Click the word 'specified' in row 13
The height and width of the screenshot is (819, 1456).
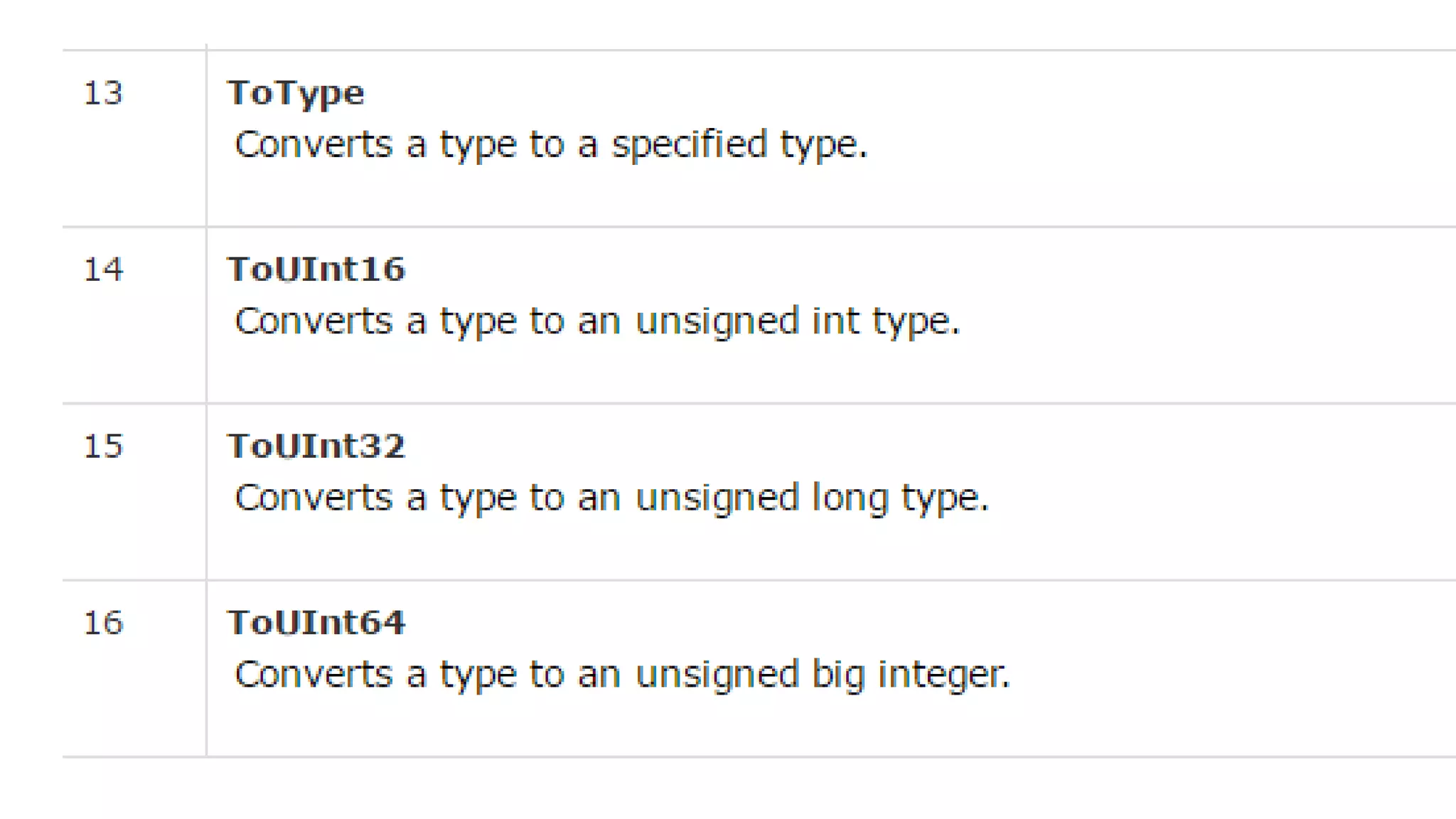pyautogui.click(x=690, y=146)
